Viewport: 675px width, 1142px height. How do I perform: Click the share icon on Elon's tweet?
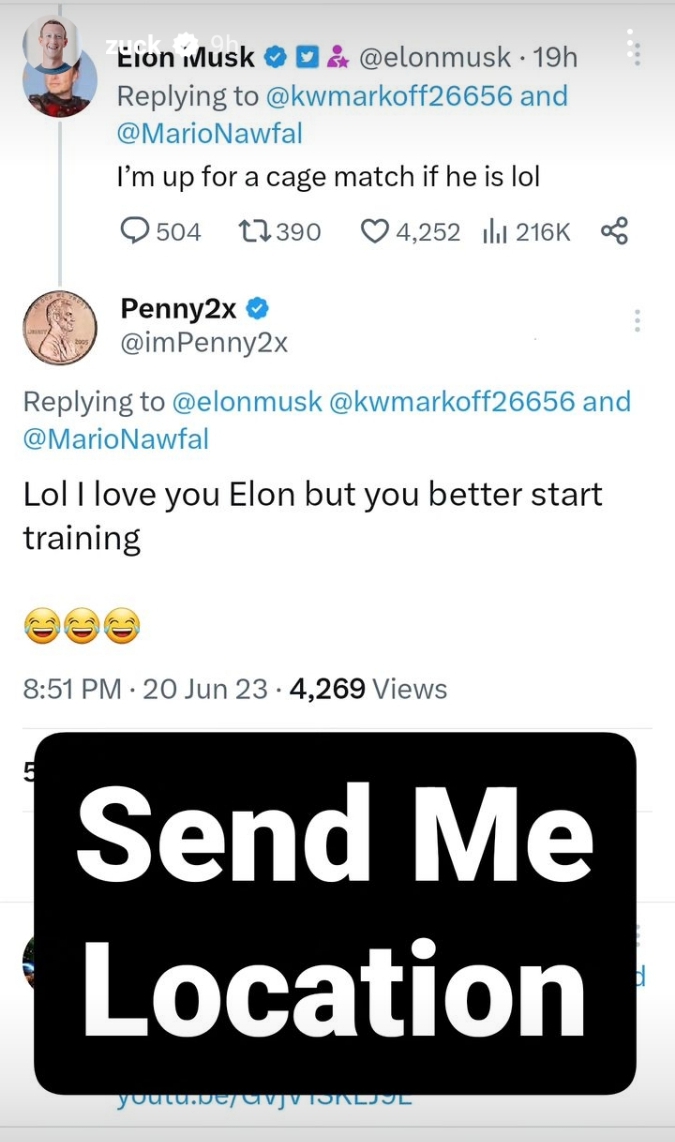click(614, 232)
